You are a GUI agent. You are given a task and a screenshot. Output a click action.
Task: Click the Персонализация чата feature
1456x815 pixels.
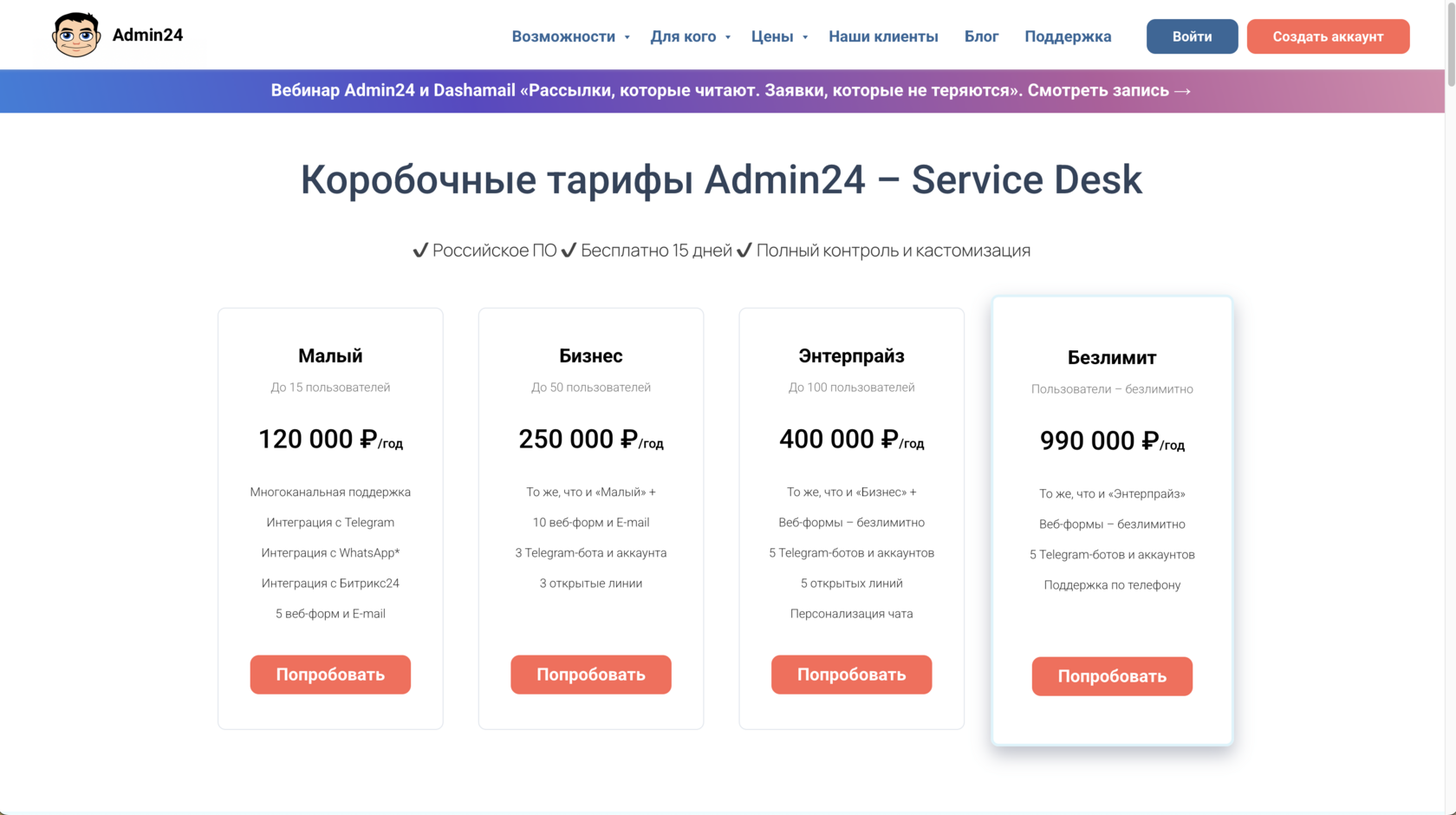pos(851,613)
